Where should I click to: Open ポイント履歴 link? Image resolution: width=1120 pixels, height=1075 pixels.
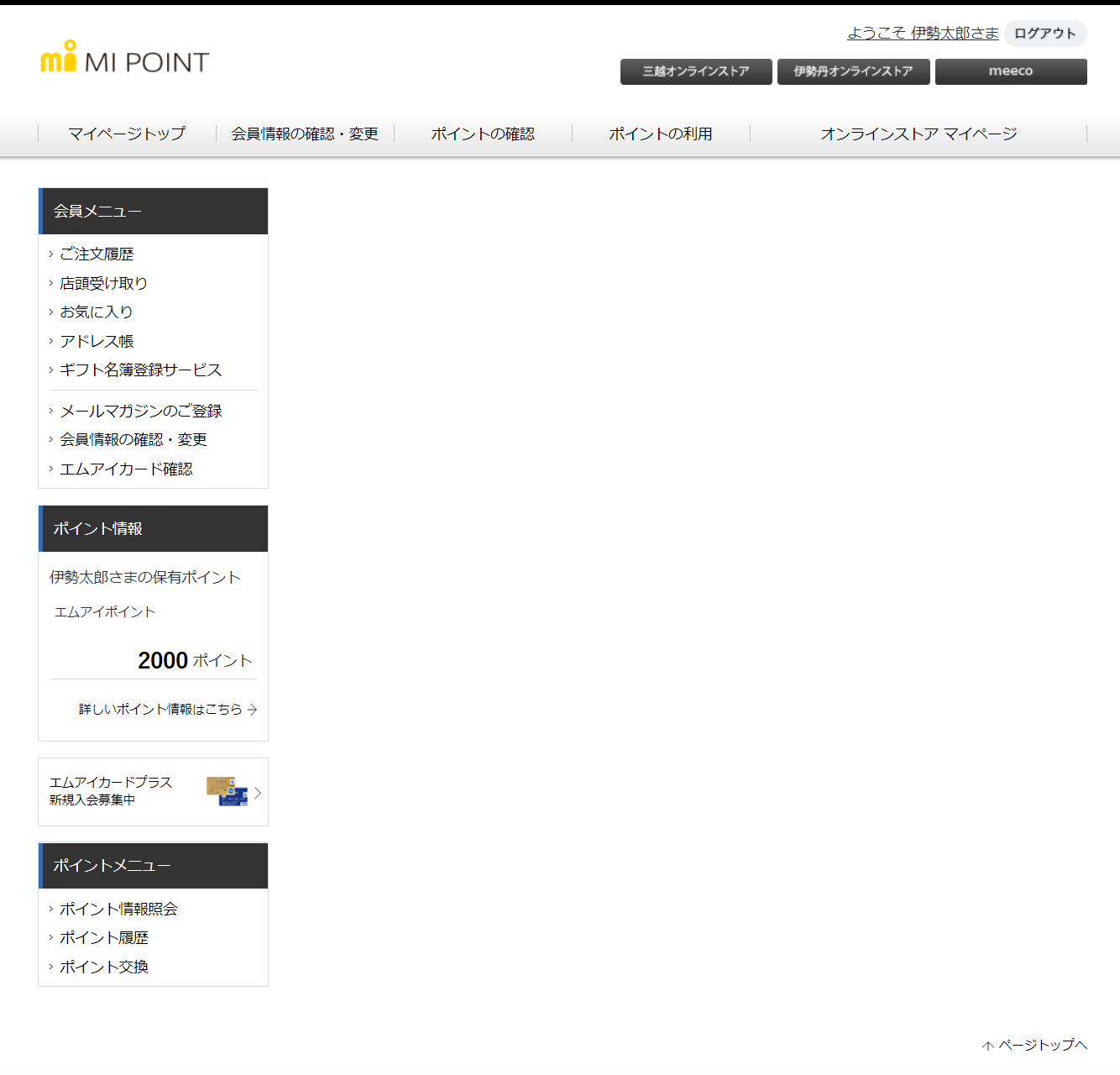103,937
